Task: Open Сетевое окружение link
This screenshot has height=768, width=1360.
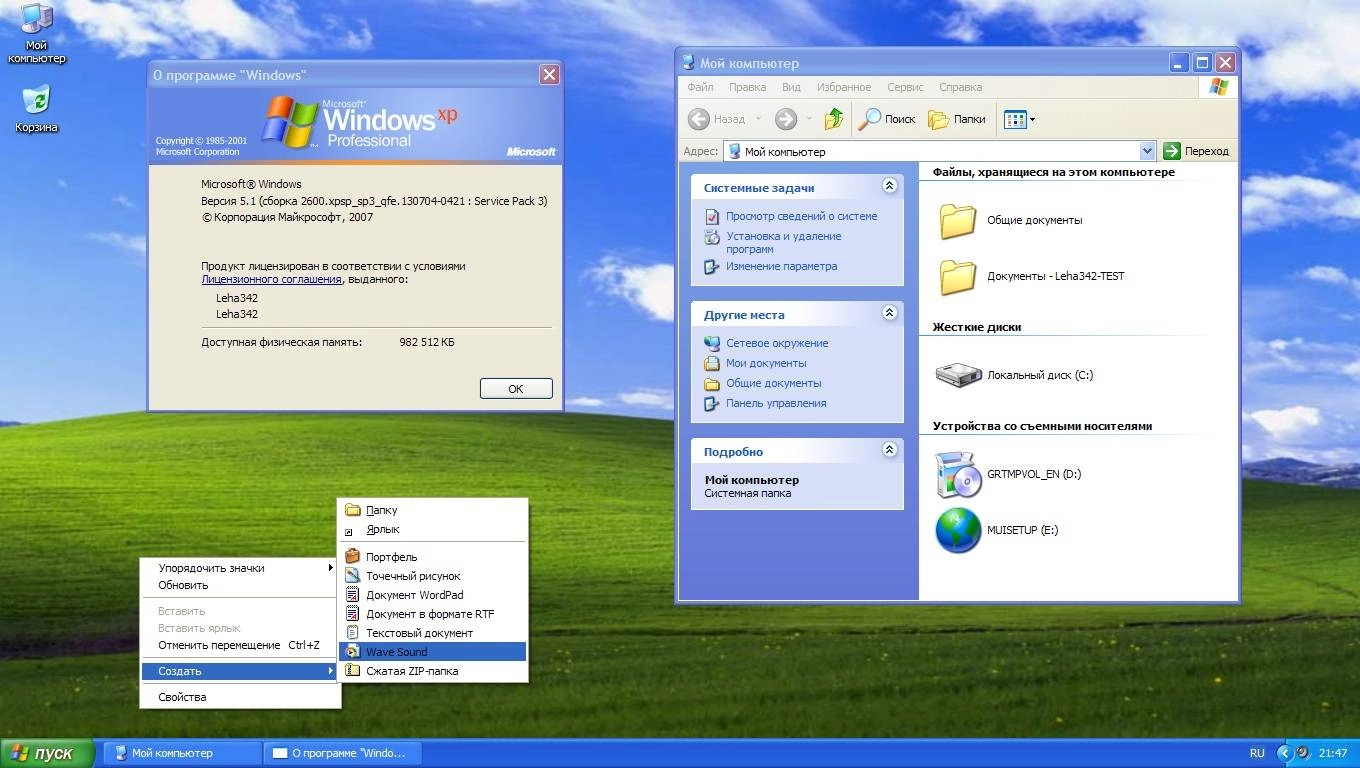Action: [777, 343]
